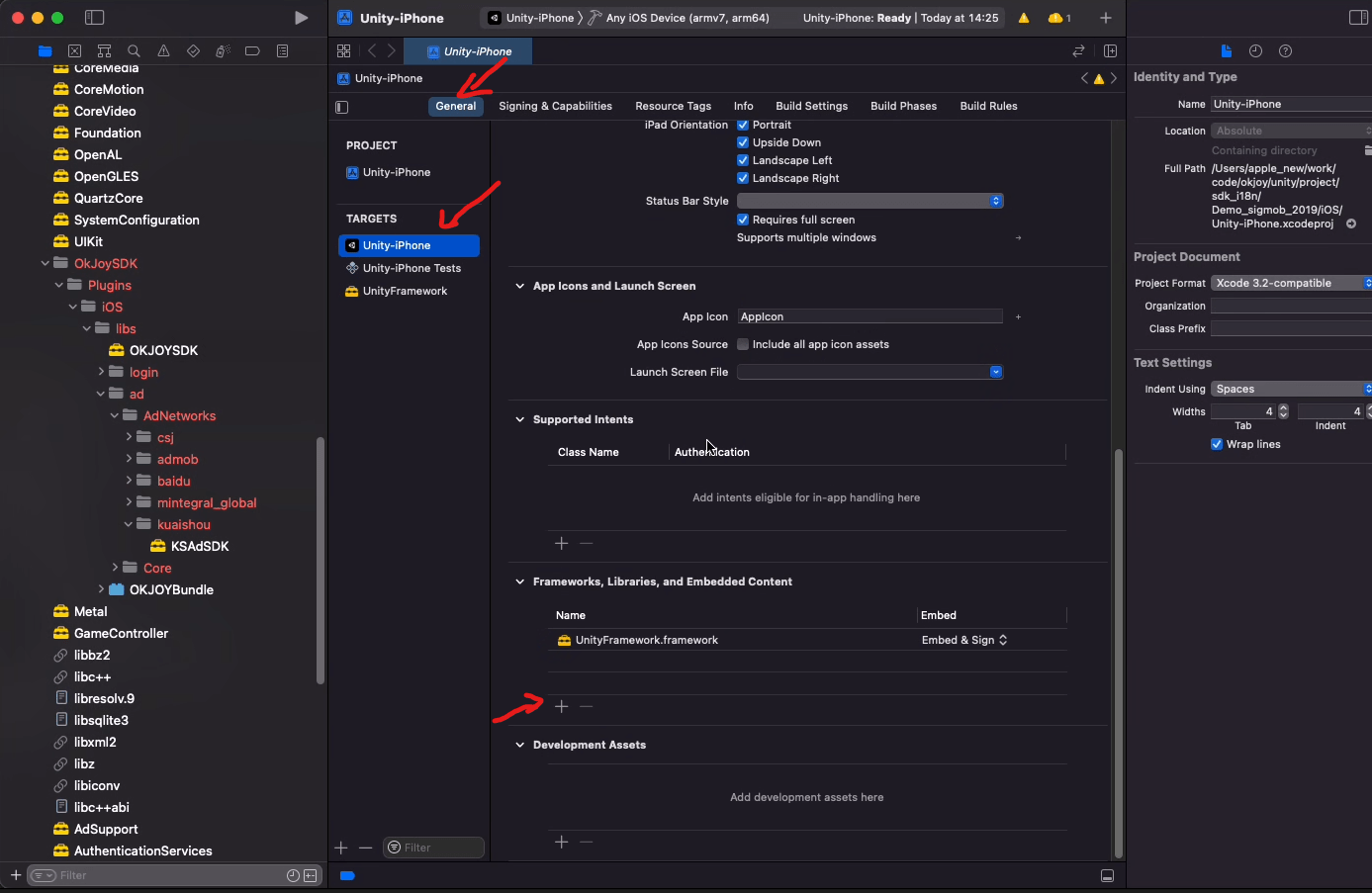Open the Info tab
This screenshot has height=893, width=1372.
click(744, 106)
